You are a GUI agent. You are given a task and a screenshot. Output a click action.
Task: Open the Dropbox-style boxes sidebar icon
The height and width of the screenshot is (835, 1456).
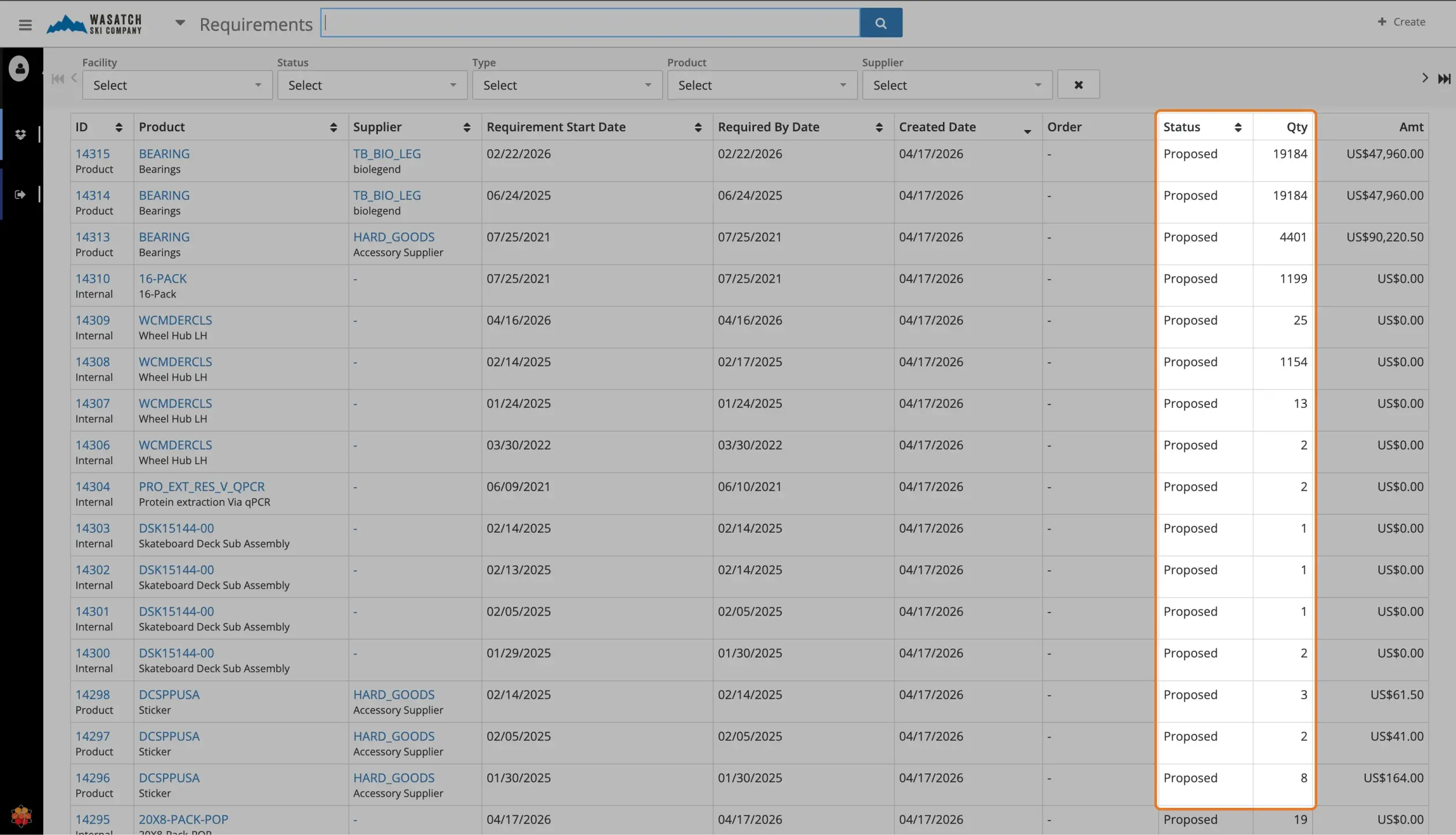point(20,134)
